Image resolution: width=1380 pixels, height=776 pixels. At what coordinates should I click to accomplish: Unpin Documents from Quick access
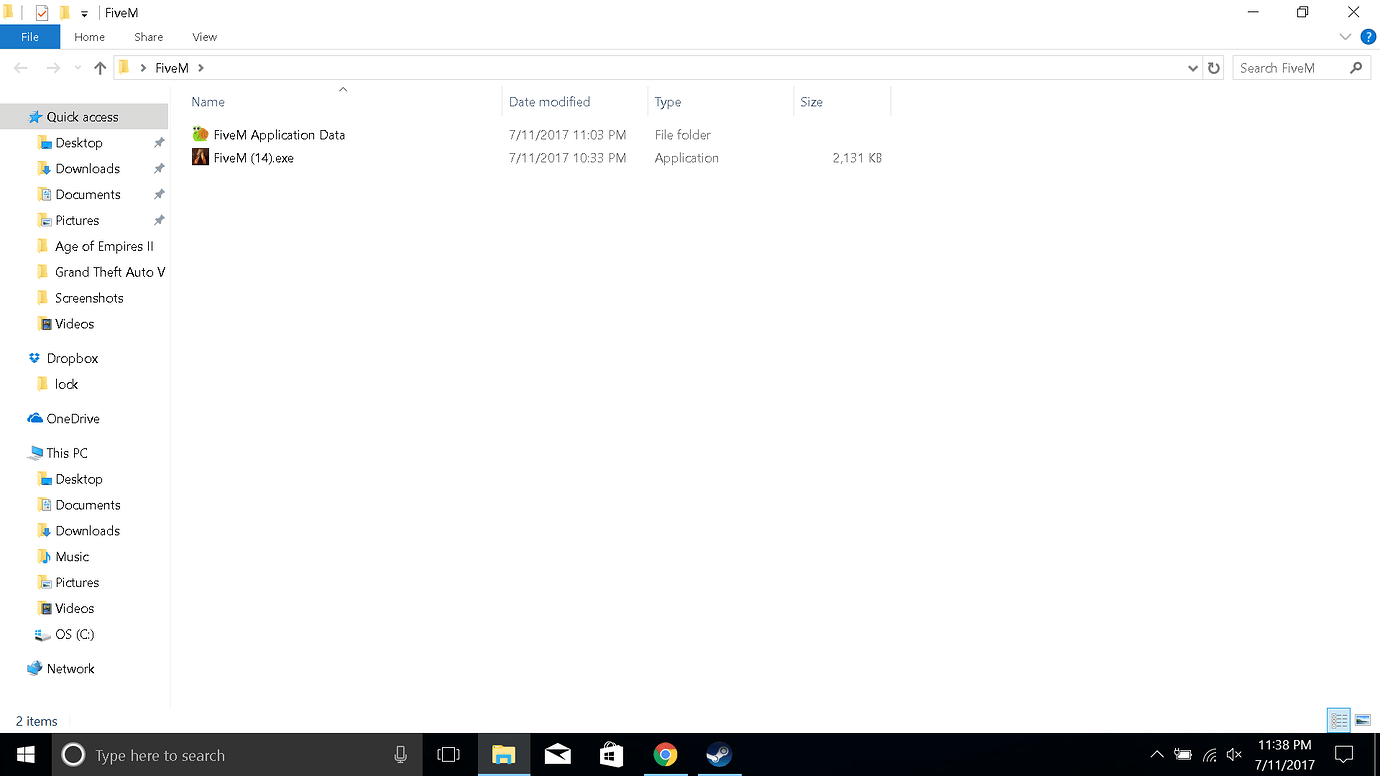pos(157,194)
